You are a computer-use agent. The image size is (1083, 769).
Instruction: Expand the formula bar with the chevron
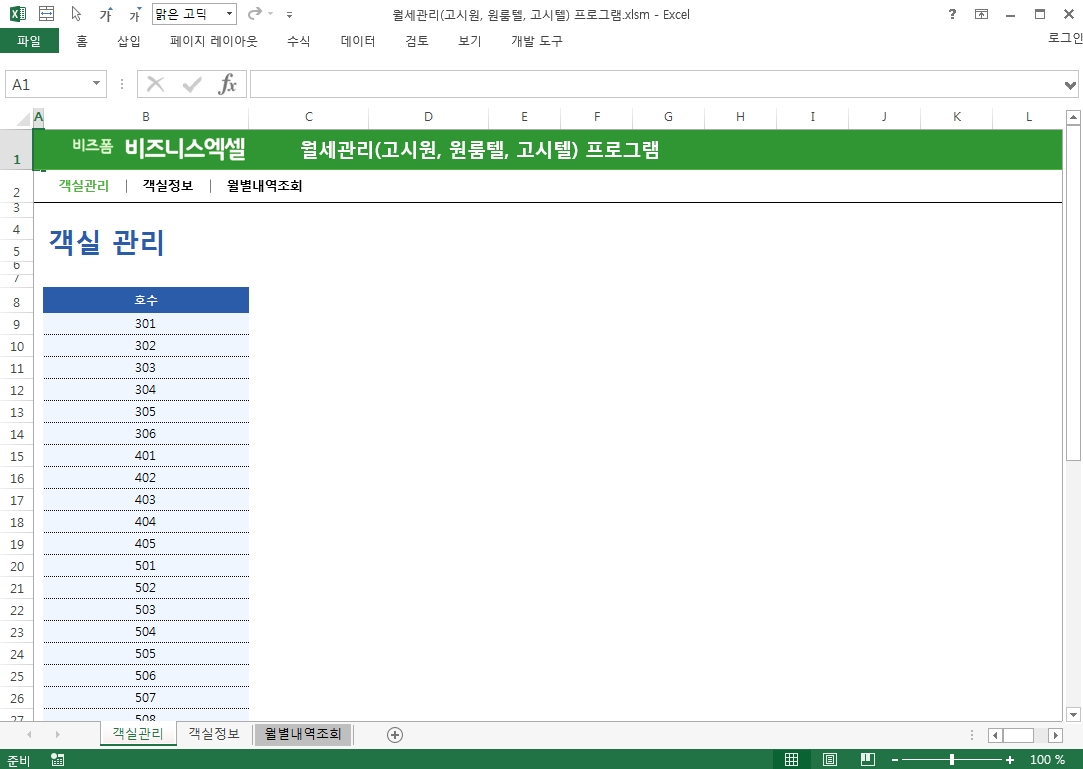click(1070, 85)
